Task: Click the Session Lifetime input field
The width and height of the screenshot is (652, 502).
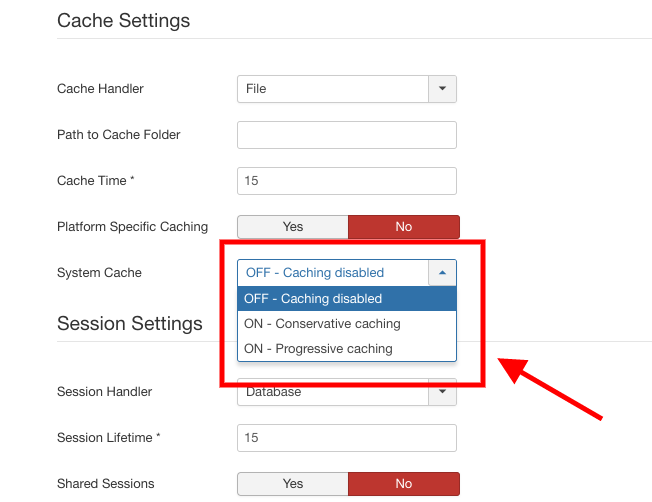Action: (346, 438)
